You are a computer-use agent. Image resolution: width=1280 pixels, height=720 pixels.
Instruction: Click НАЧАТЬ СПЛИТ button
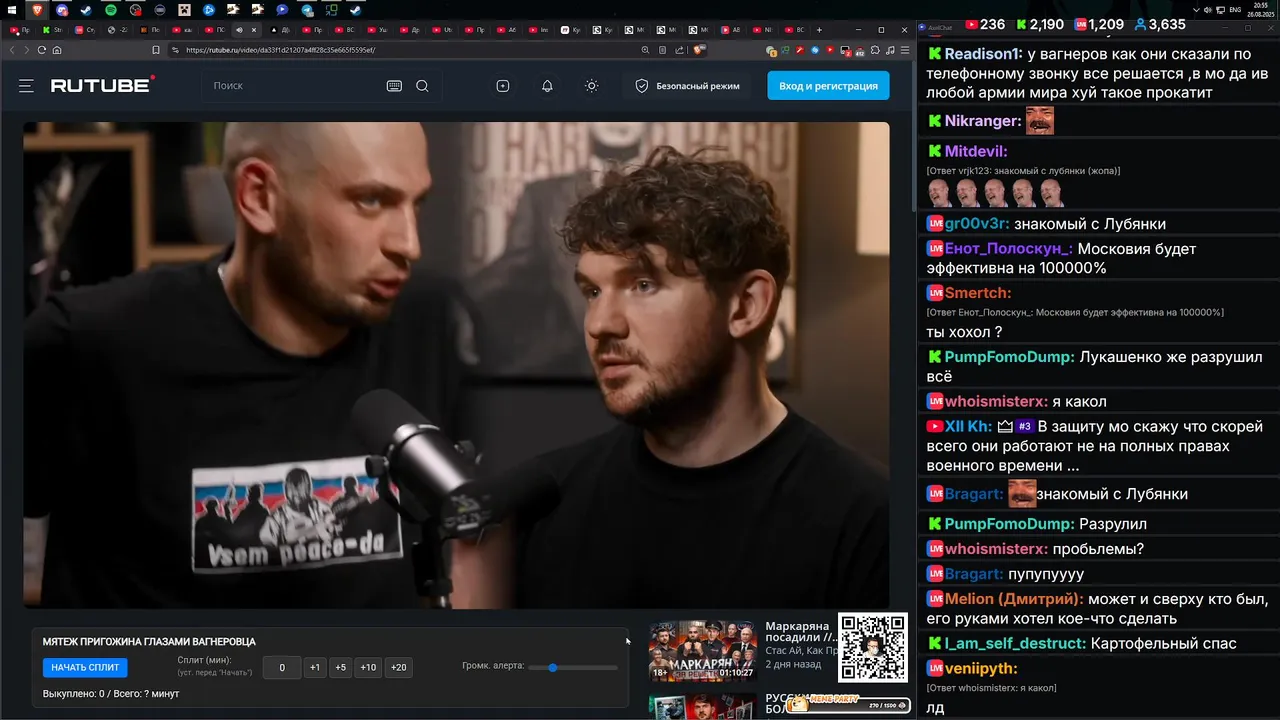(x=85, y=667)
